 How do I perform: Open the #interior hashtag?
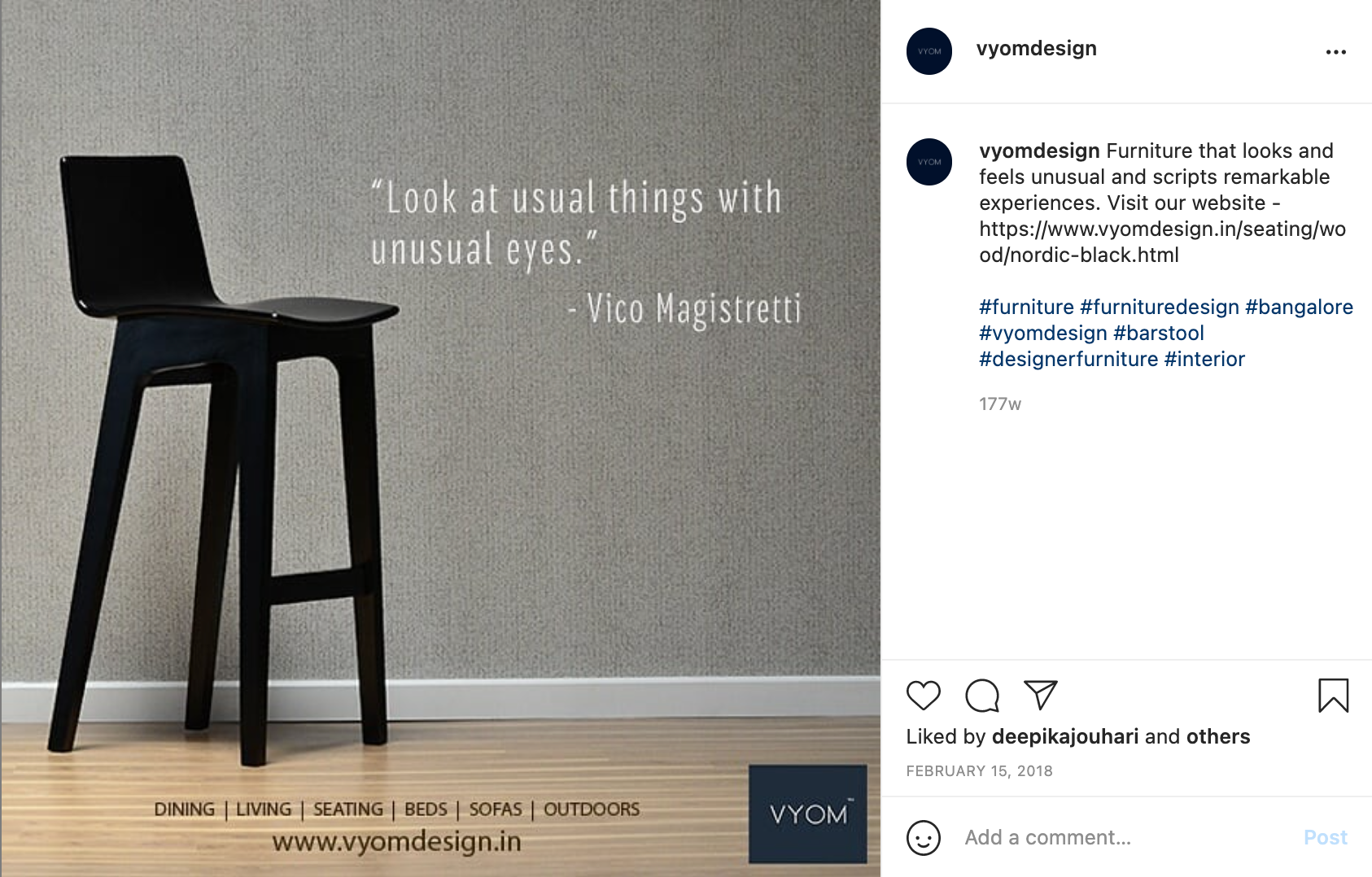tap(1204, 360)
